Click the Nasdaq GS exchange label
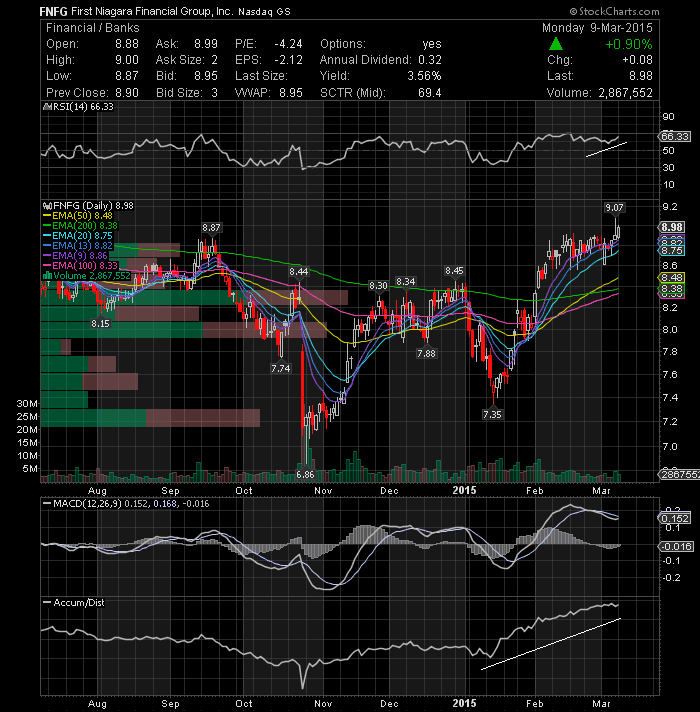This screenshot has width=700, height=712. click(x=264, y=12)
